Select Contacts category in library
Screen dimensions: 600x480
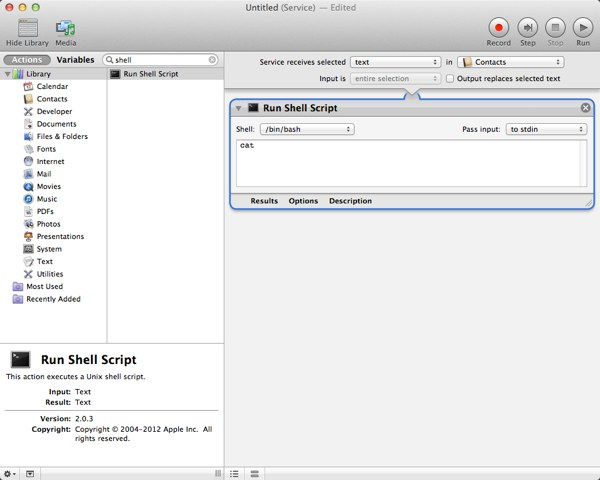pyautogui.click(x=46, y=99)
